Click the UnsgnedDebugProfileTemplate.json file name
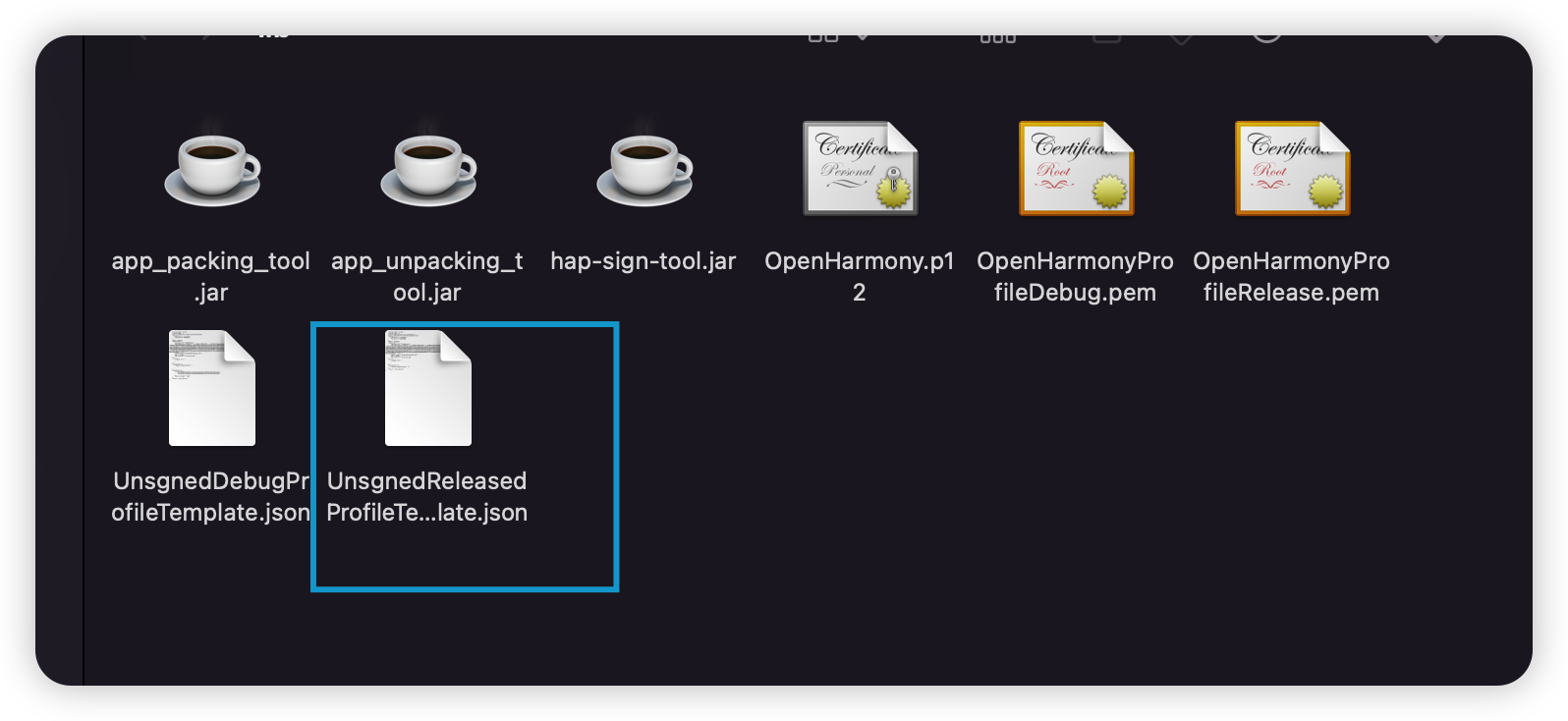The height and width of the screenshot is (721, 1568). tap(211, 496)
